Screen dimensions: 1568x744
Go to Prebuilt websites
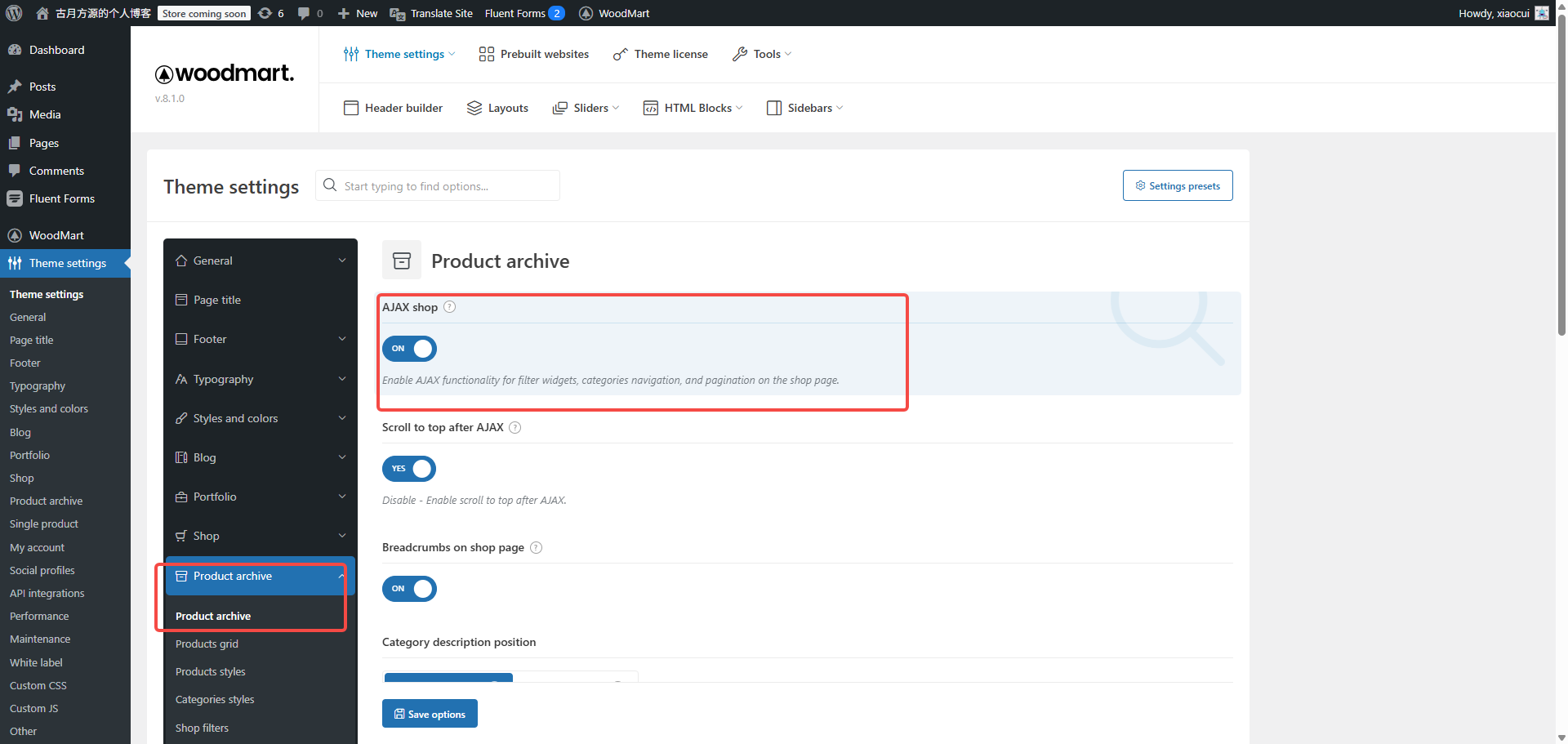click(x=534, y=54)
